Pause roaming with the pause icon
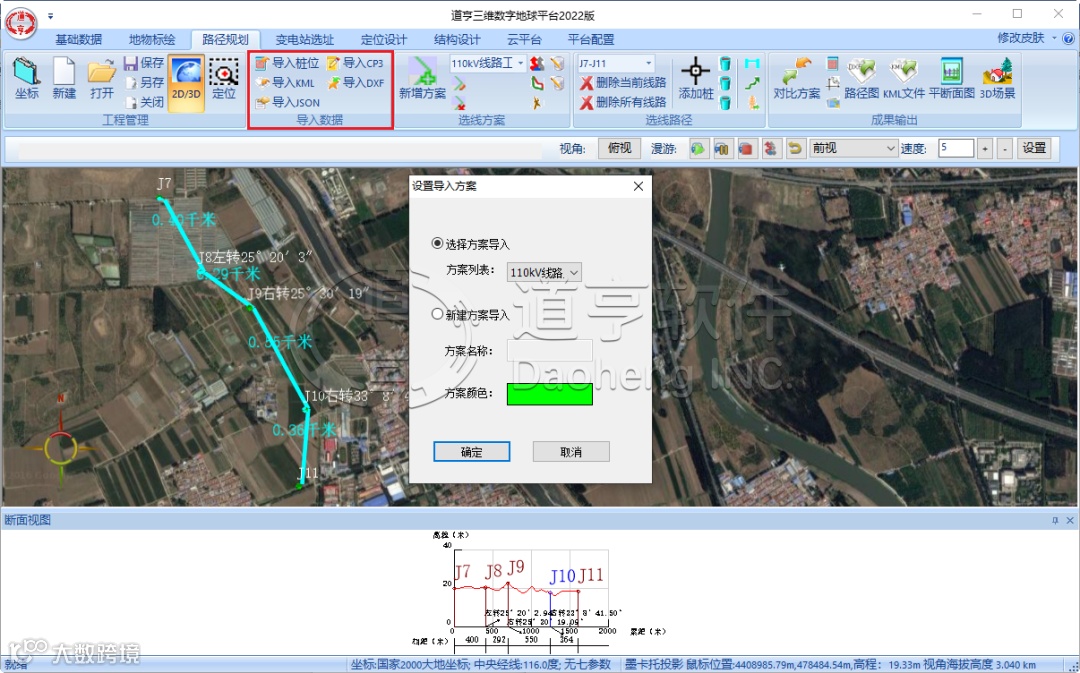Image resolution: width=1080 pixels, height=673 pixels. tap(722, 148)
